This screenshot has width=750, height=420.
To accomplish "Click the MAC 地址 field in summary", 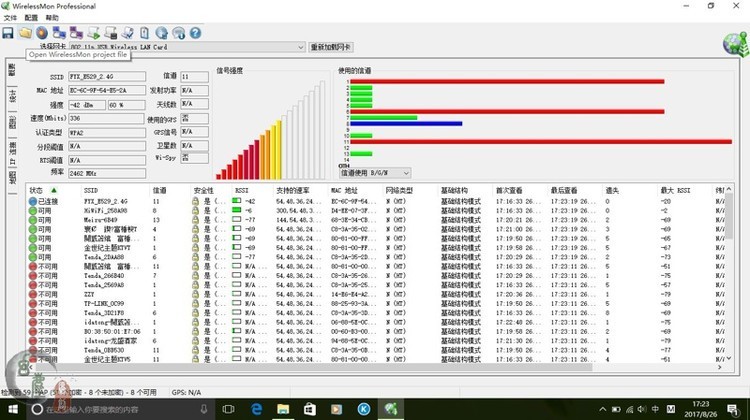I will click(107, 90).
